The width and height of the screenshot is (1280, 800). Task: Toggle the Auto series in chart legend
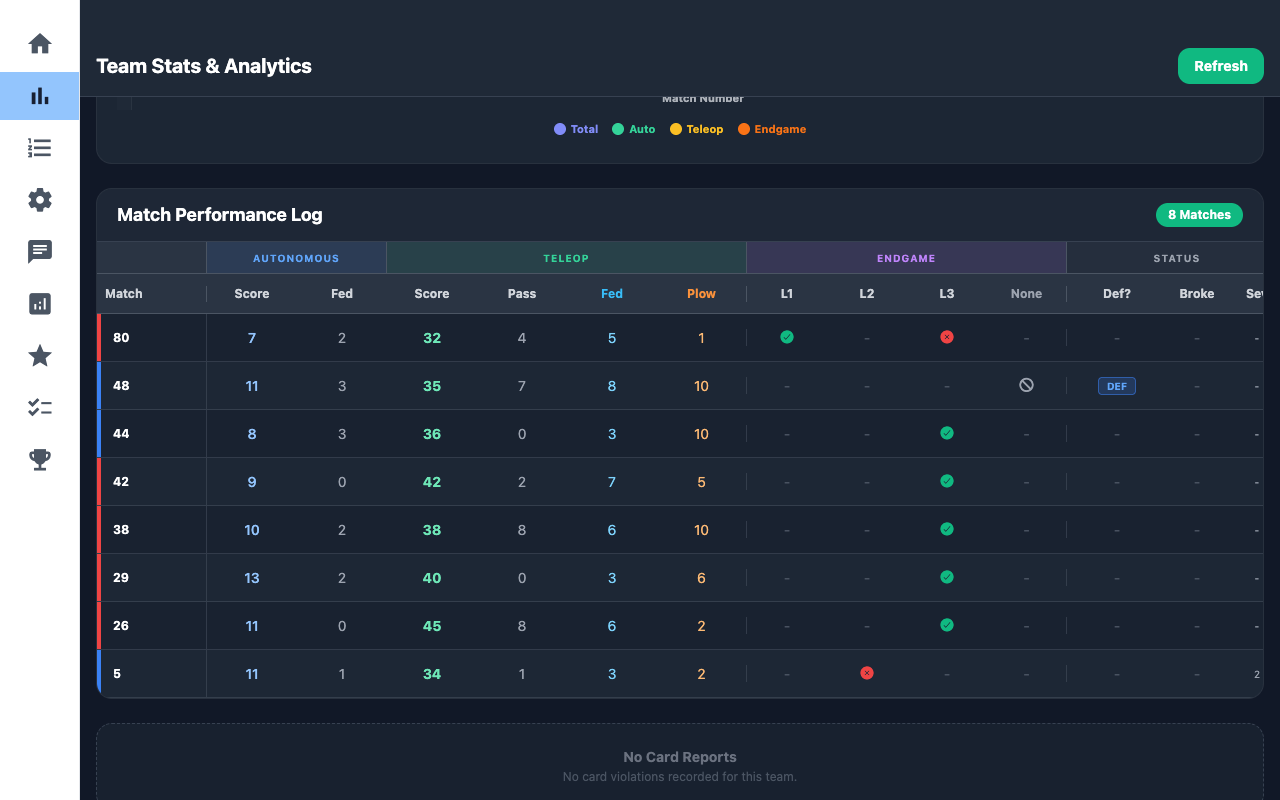point(634,129)
